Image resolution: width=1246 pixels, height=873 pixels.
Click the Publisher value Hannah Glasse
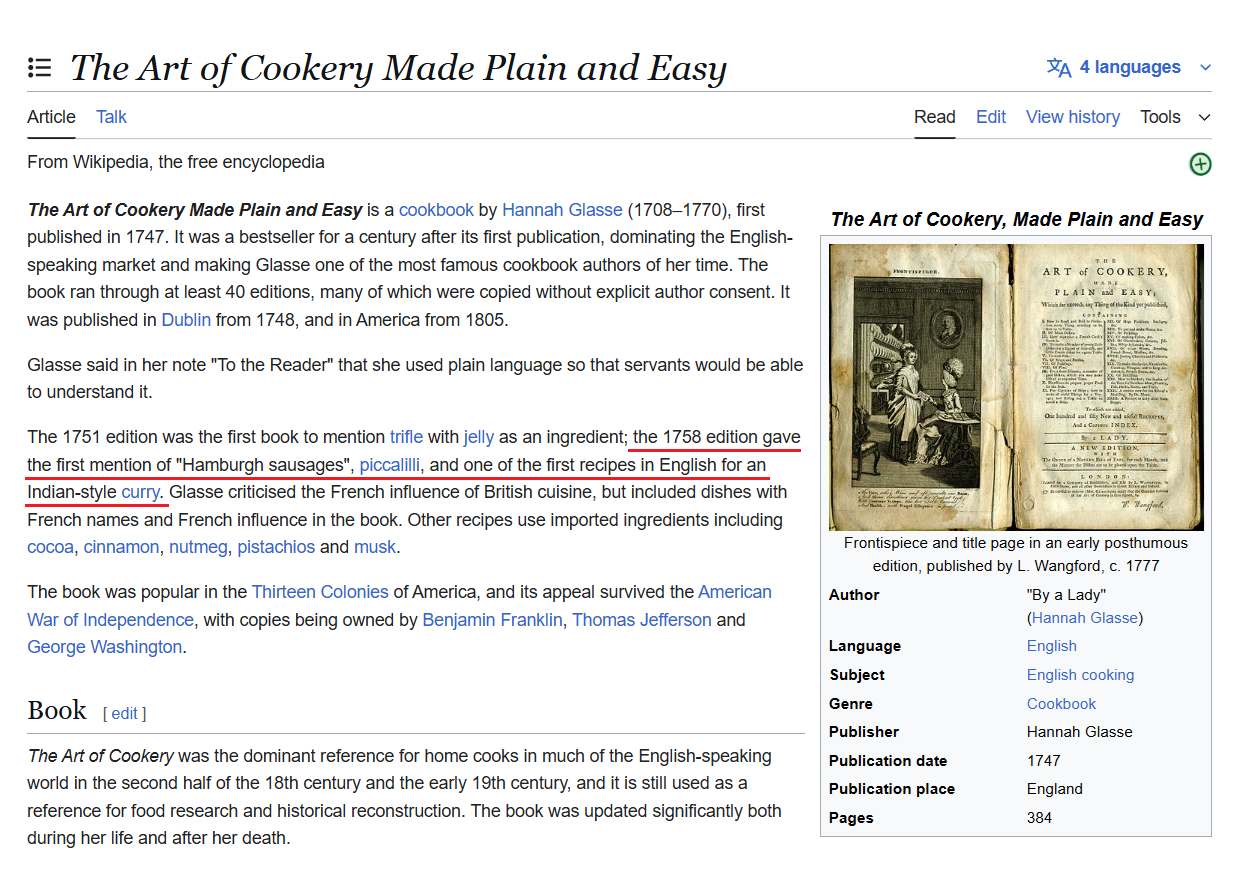point(1080,732)
